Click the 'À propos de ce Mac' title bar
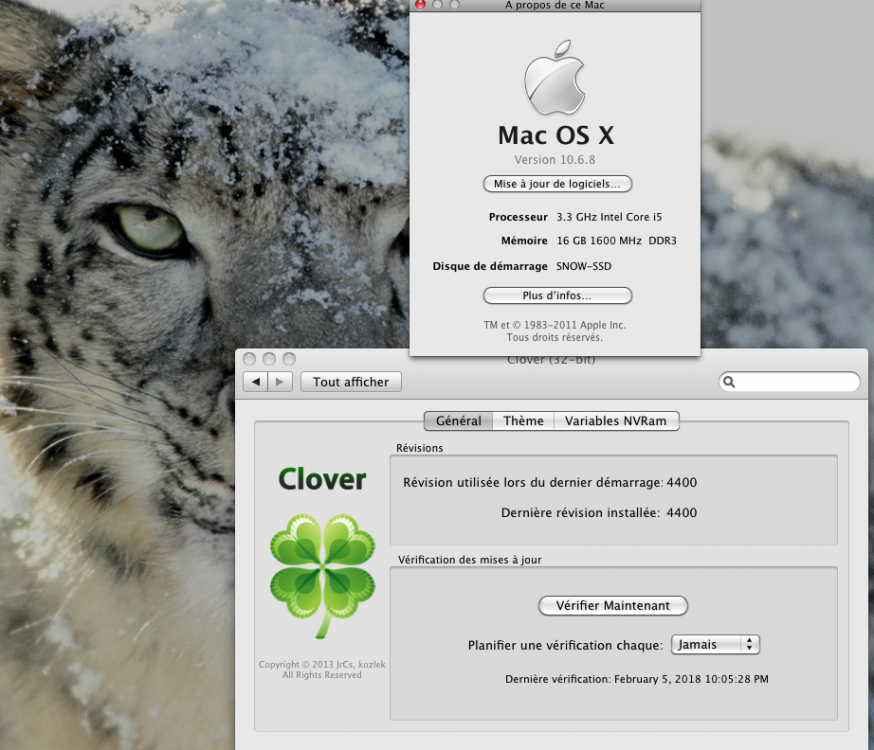874x750 pixels. [555, 5]
